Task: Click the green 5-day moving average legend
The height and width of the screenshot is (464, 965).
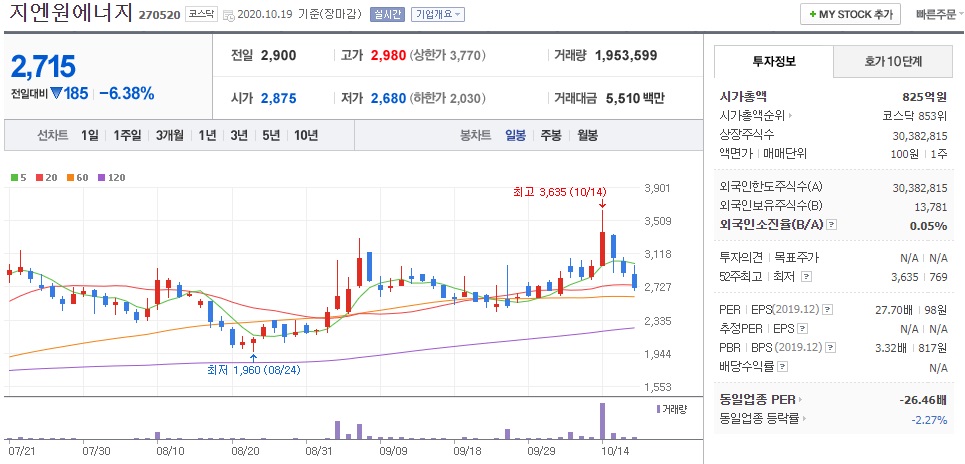Action: (18, 178)
